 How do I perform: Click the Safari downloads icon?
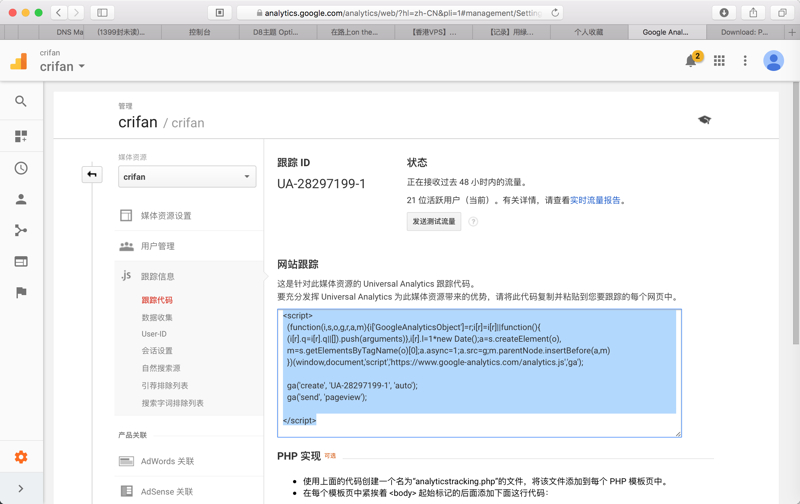[x=724, y=13]
